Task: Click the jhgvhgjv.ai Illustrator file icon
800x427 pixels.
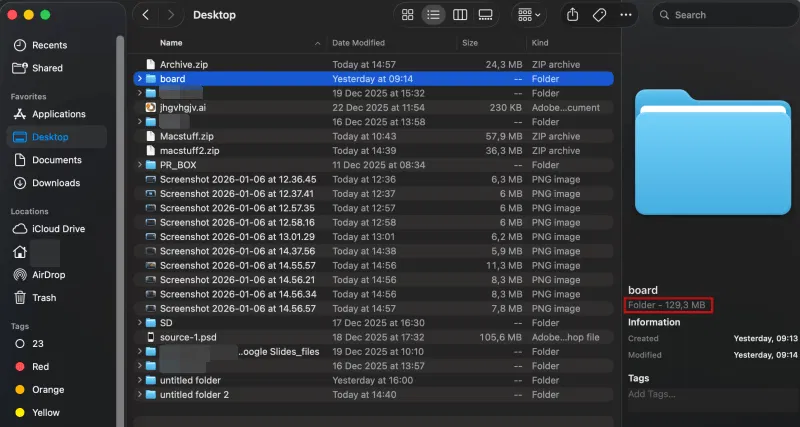Action: (x=151, y=107)
